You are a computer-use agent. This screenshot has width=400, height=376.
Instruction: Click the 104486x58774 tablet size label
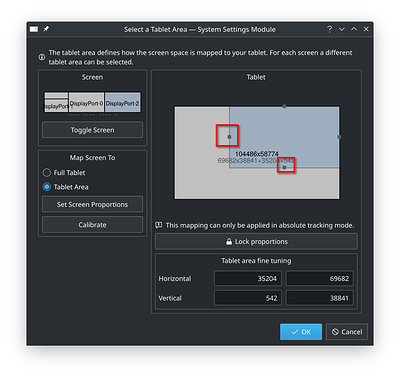257,154
